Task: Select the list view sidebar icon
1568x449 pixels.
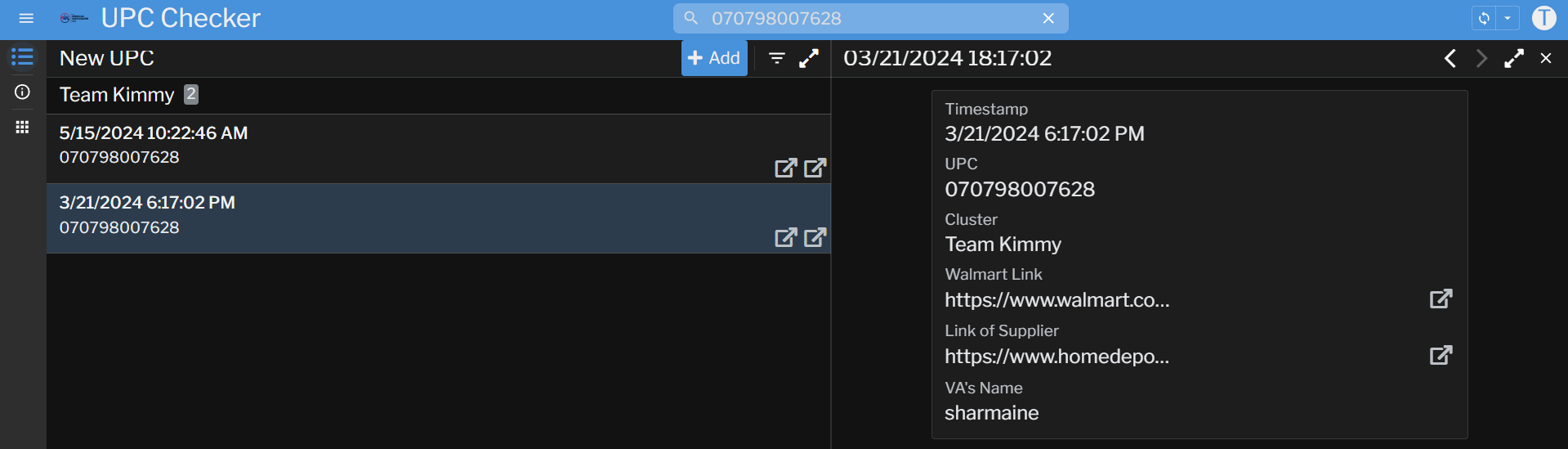Action: click(x=22, y=57)
